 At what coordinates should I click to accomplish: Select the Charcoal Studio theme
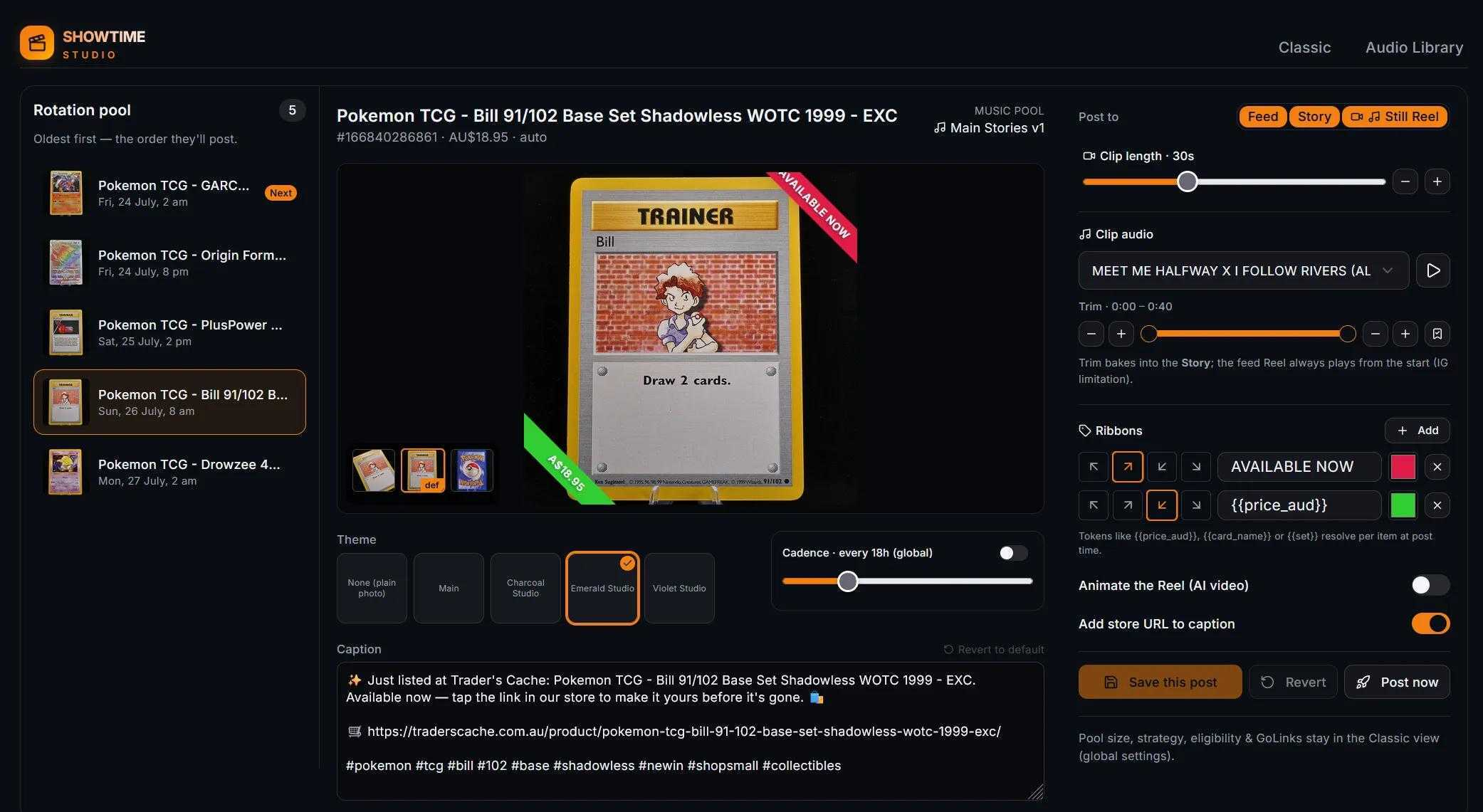(525, 588)
